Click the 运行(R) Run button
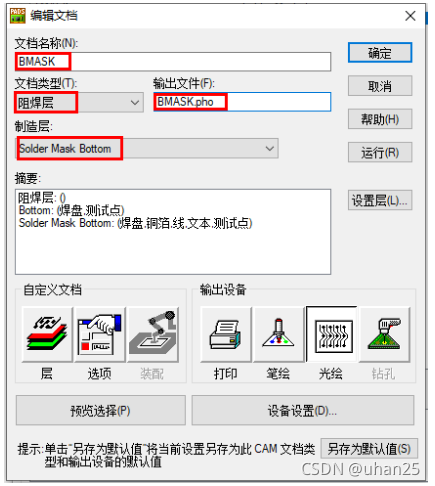 pyautogui.click(x=380, y=152)
